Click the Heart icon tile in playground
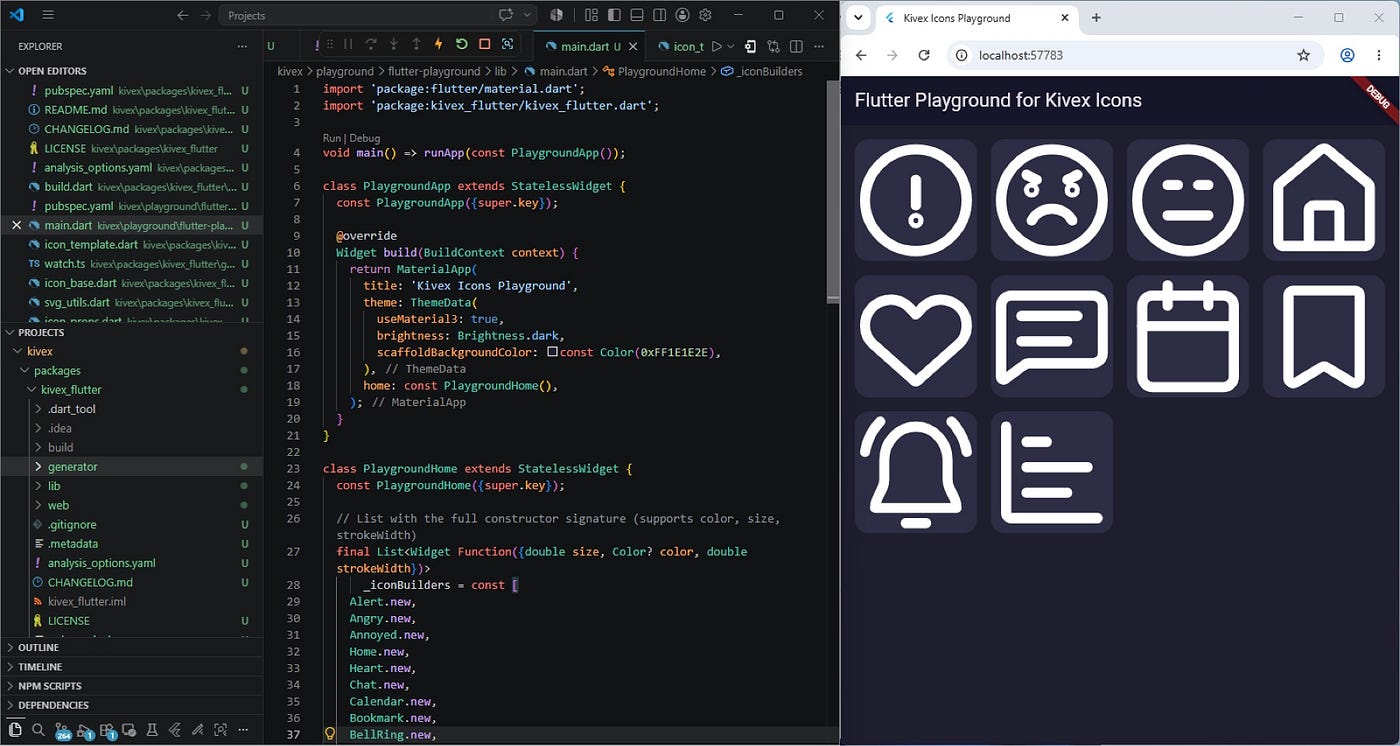 point(916,336)
